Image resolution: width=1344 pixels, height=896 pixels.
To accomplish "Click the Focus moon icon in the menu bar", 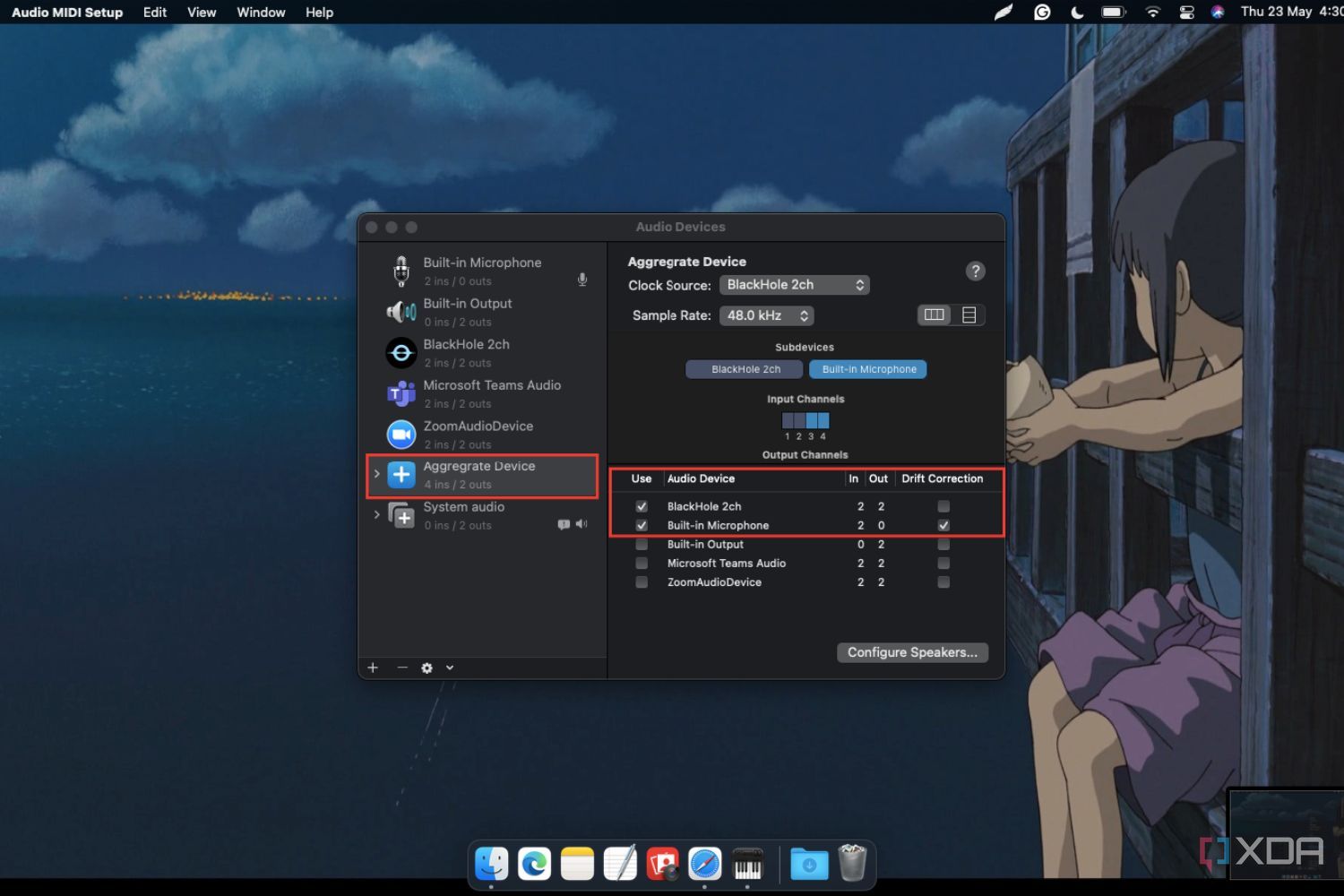I will 1078,13.
